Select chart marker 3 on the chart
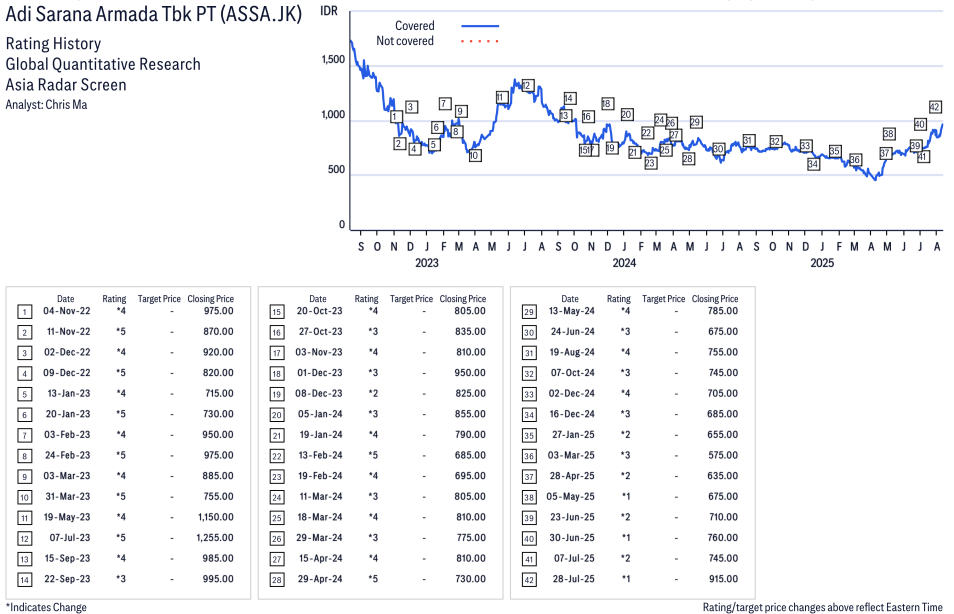 point(411,107)
